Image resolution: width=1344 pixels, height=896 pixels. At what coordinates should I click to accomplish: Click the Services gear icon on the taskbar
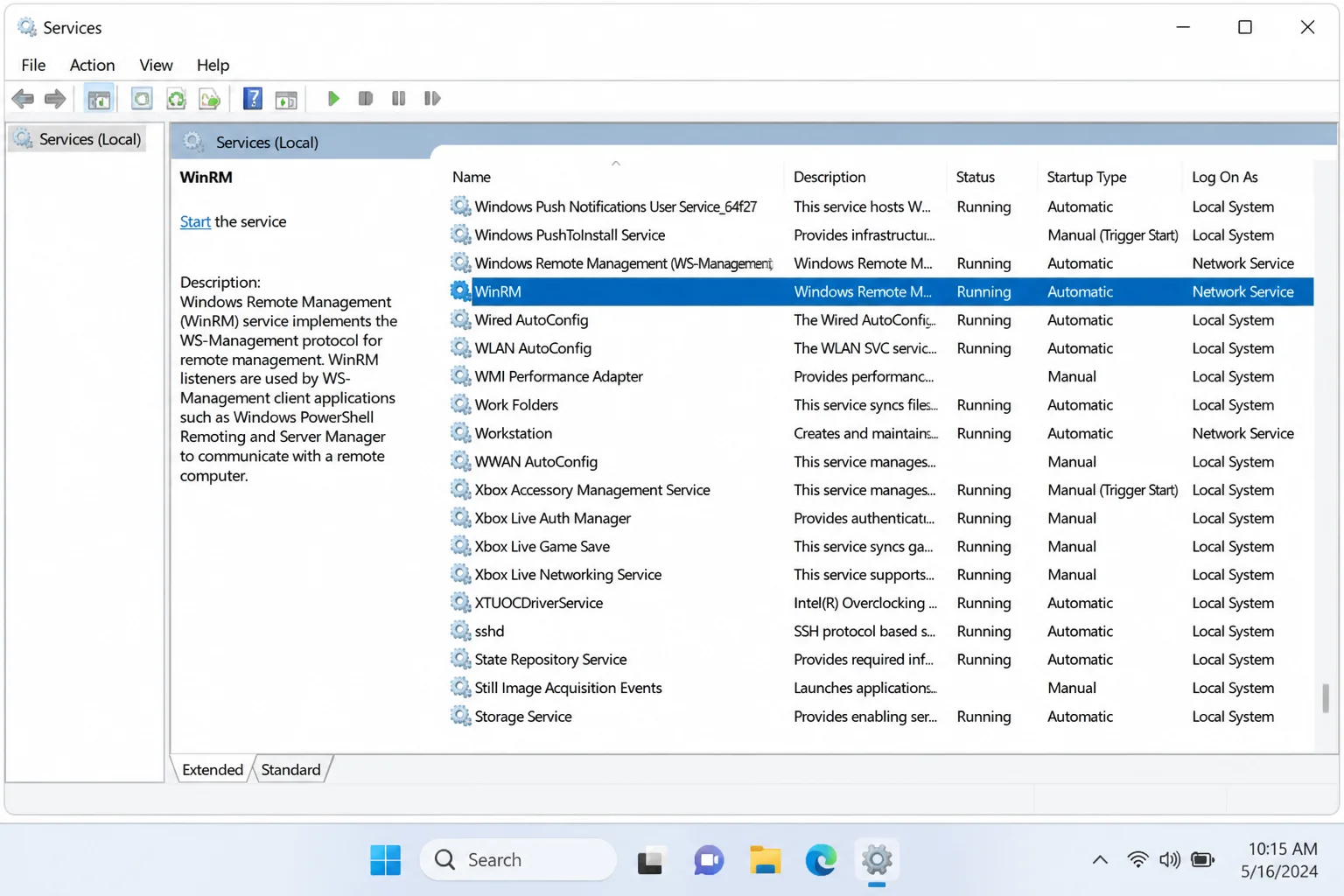click(877, 860)
